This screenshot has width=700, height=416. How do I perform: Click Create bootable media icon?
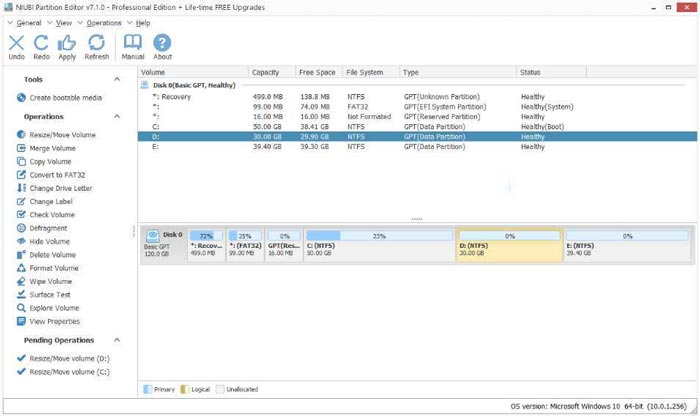tap(21, 98)
